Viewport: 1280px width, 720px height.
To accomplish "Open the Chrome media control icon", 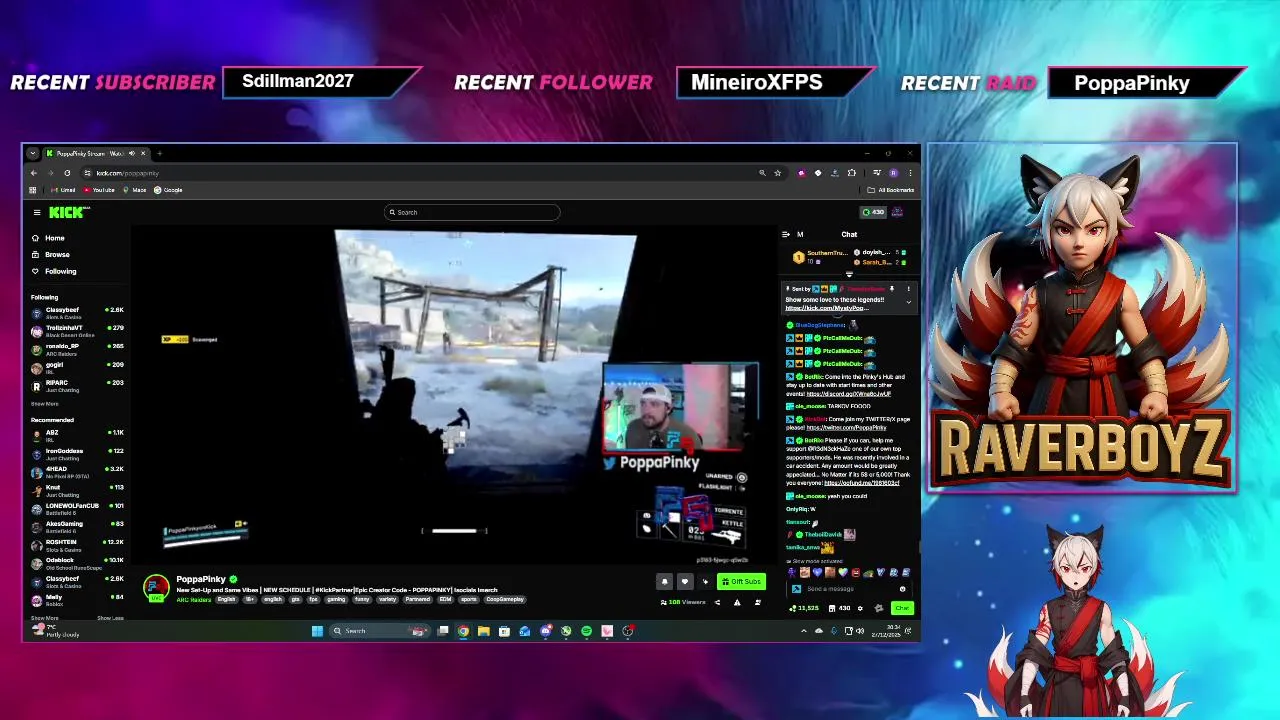I will click(877, 173).
